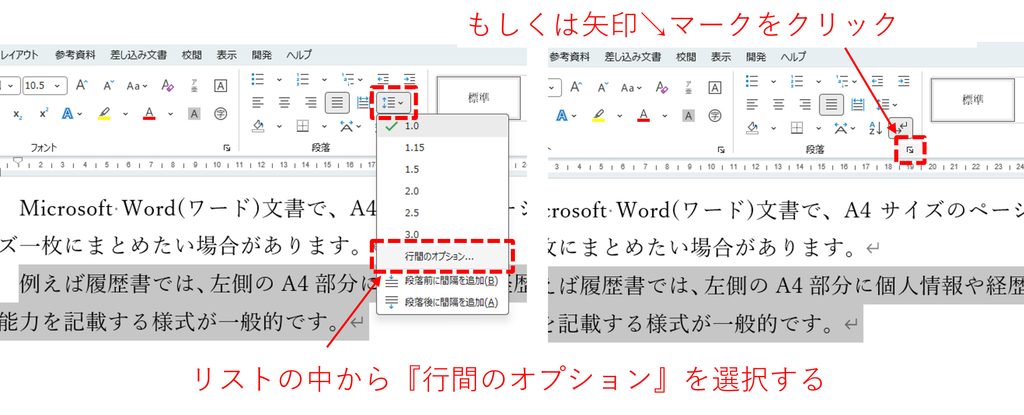Click shrink font icon in left screenshot

108,86
